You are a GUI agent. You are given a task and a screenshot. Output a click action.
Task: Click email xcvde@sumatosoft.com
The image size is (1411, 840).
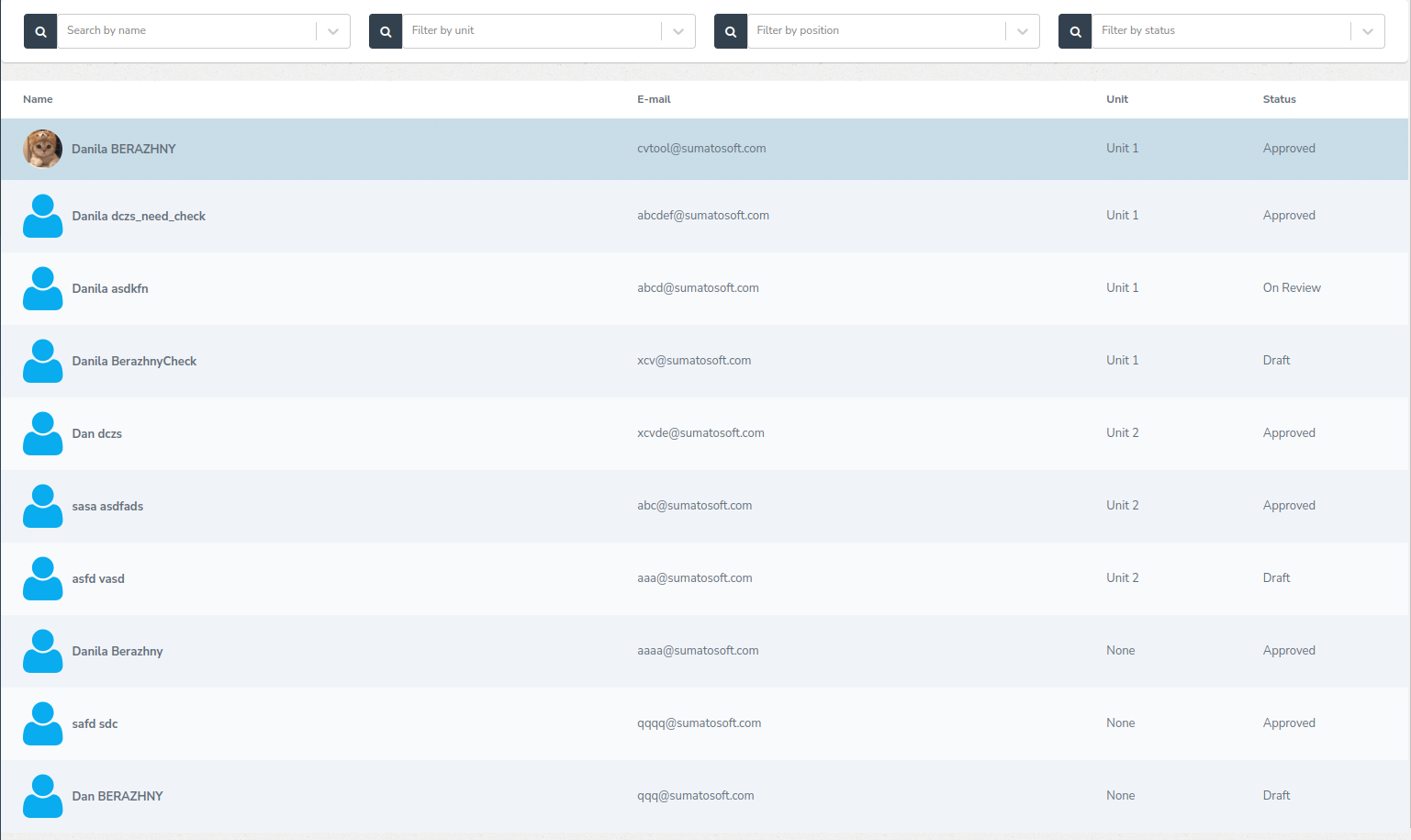click(700, 432)
